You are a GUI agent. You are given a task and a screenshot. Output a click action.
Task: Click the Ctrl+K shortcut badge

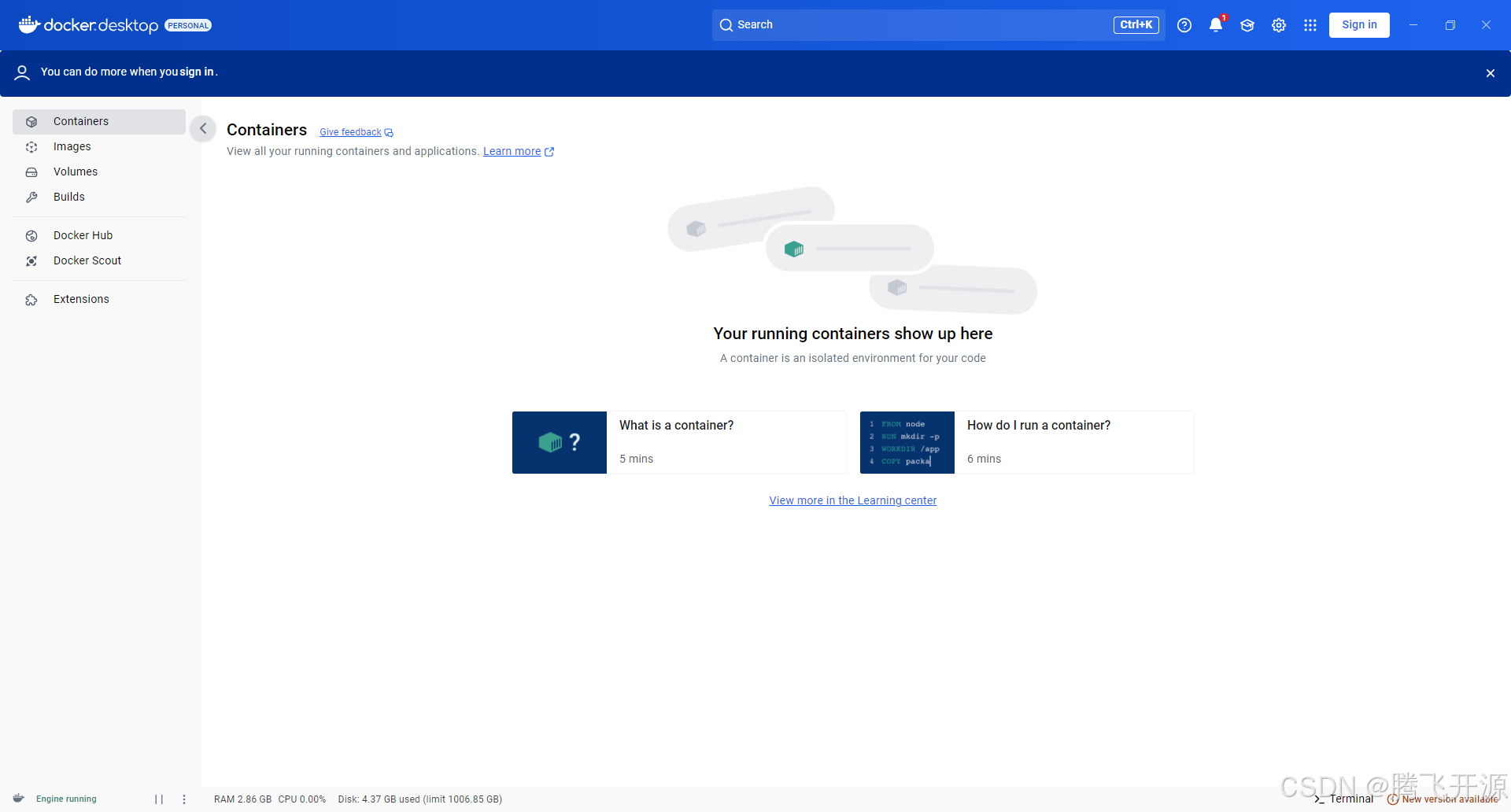[1136, 25]
